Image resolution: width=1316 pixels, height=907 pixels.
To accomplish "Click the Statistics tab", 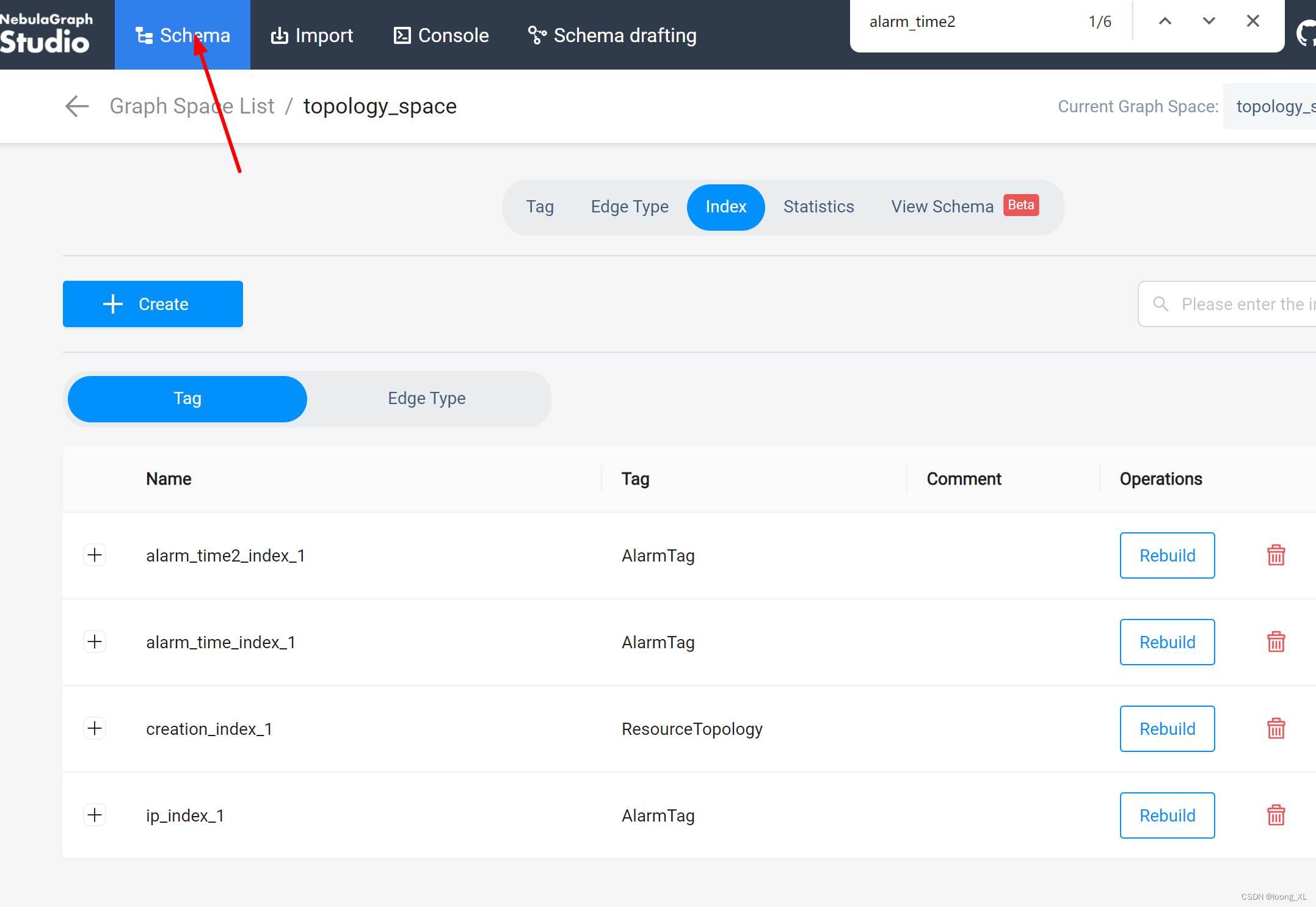I will pyautogui.click(x=818, y=206).
